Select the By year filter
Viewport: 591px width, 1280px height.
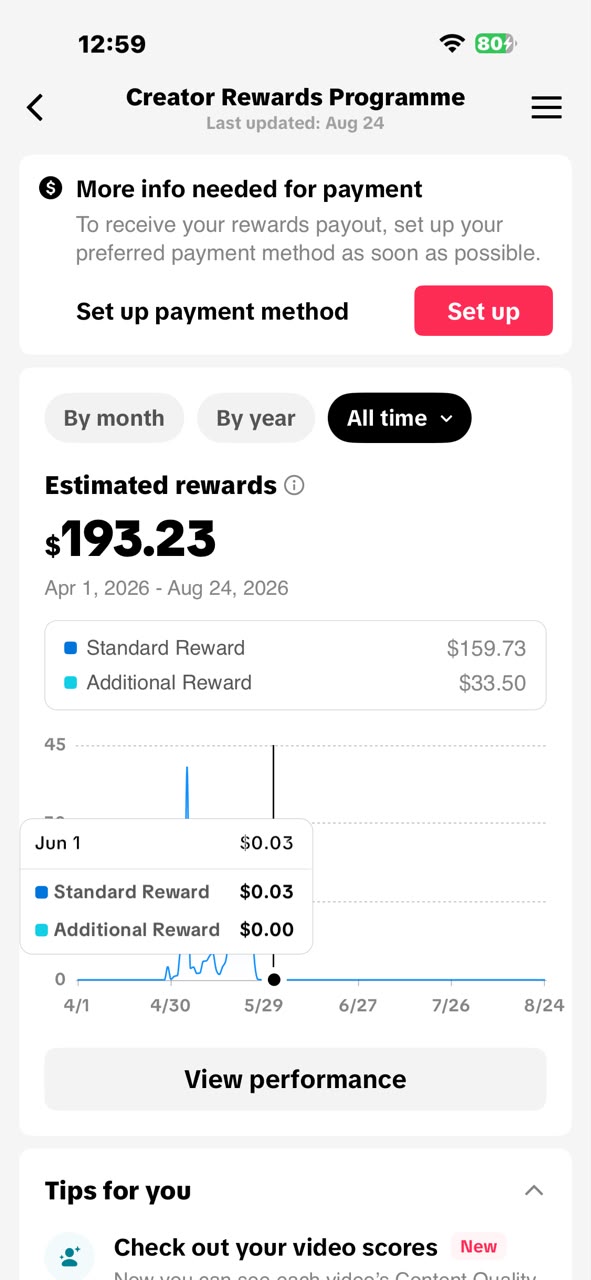[x=256, y=418]
